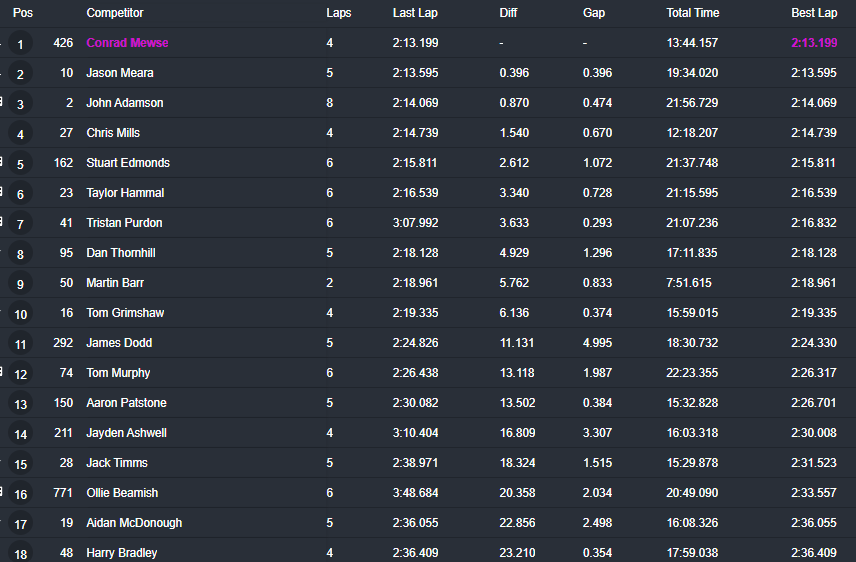
Task: Open competitor Conrad Mewse's details
Action: click(x=127, y=43)
